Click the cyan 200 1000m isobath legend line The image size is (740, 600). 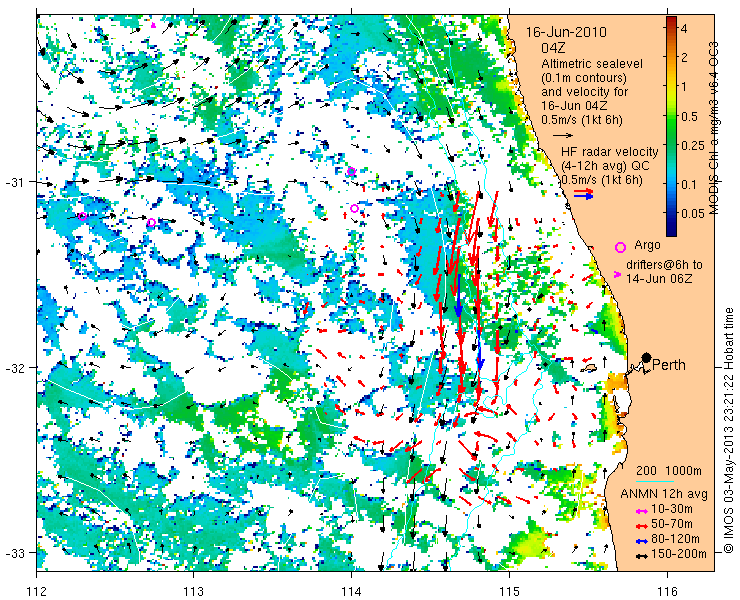[x=654, y=482]
